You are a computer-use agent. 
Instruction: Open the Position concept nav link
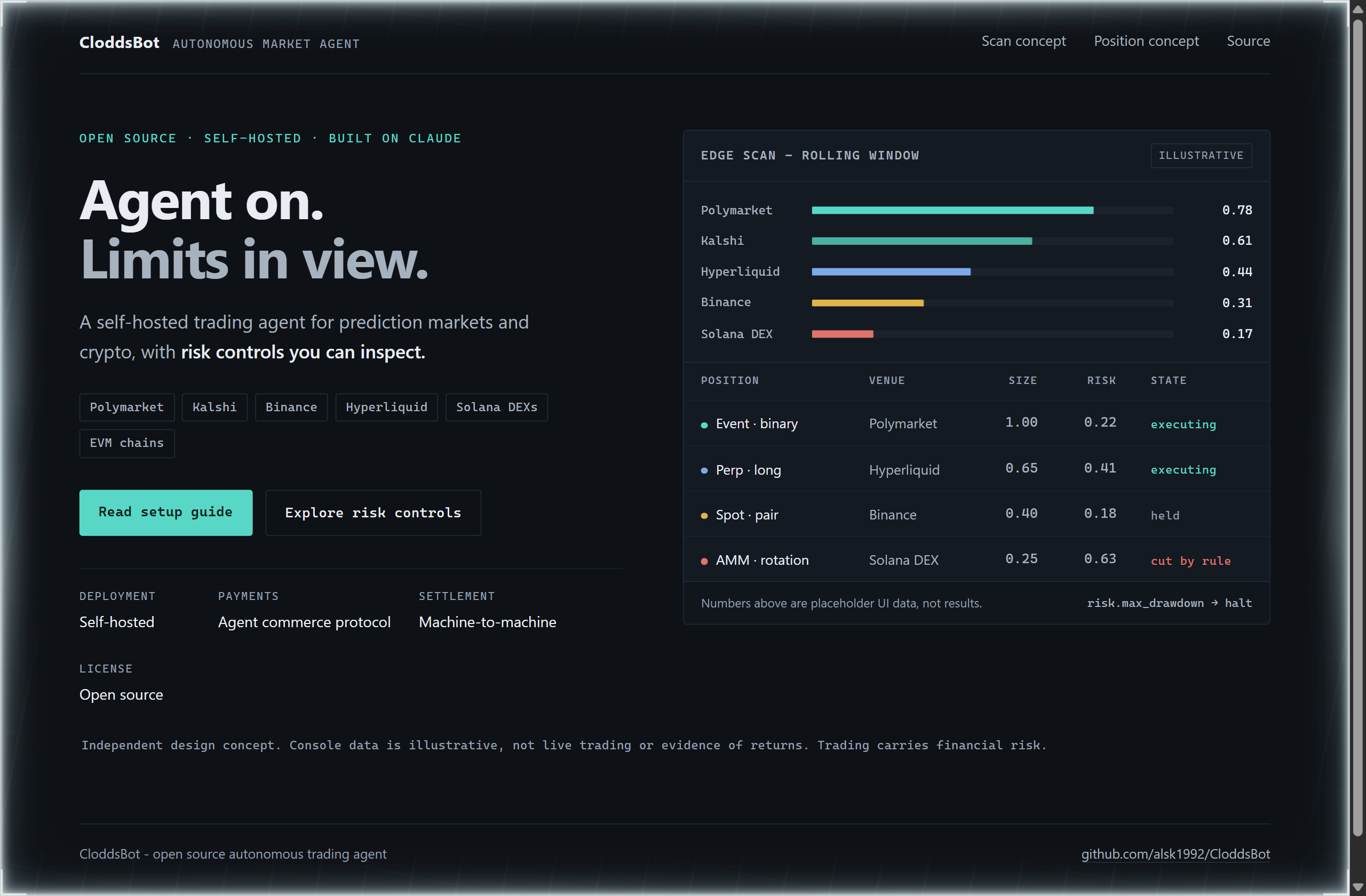pos(1146,41)
